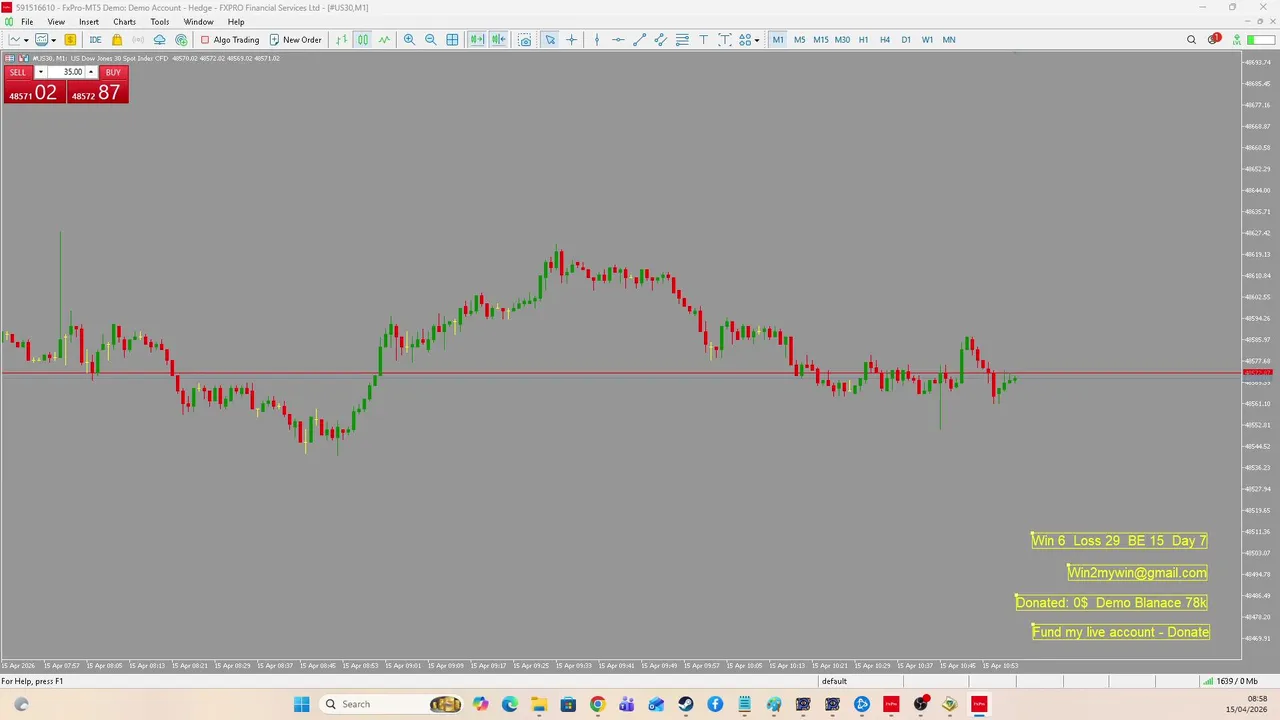Click the chart screenshot camera icon
1280x720 pixels.
click(x=524, y=40)
